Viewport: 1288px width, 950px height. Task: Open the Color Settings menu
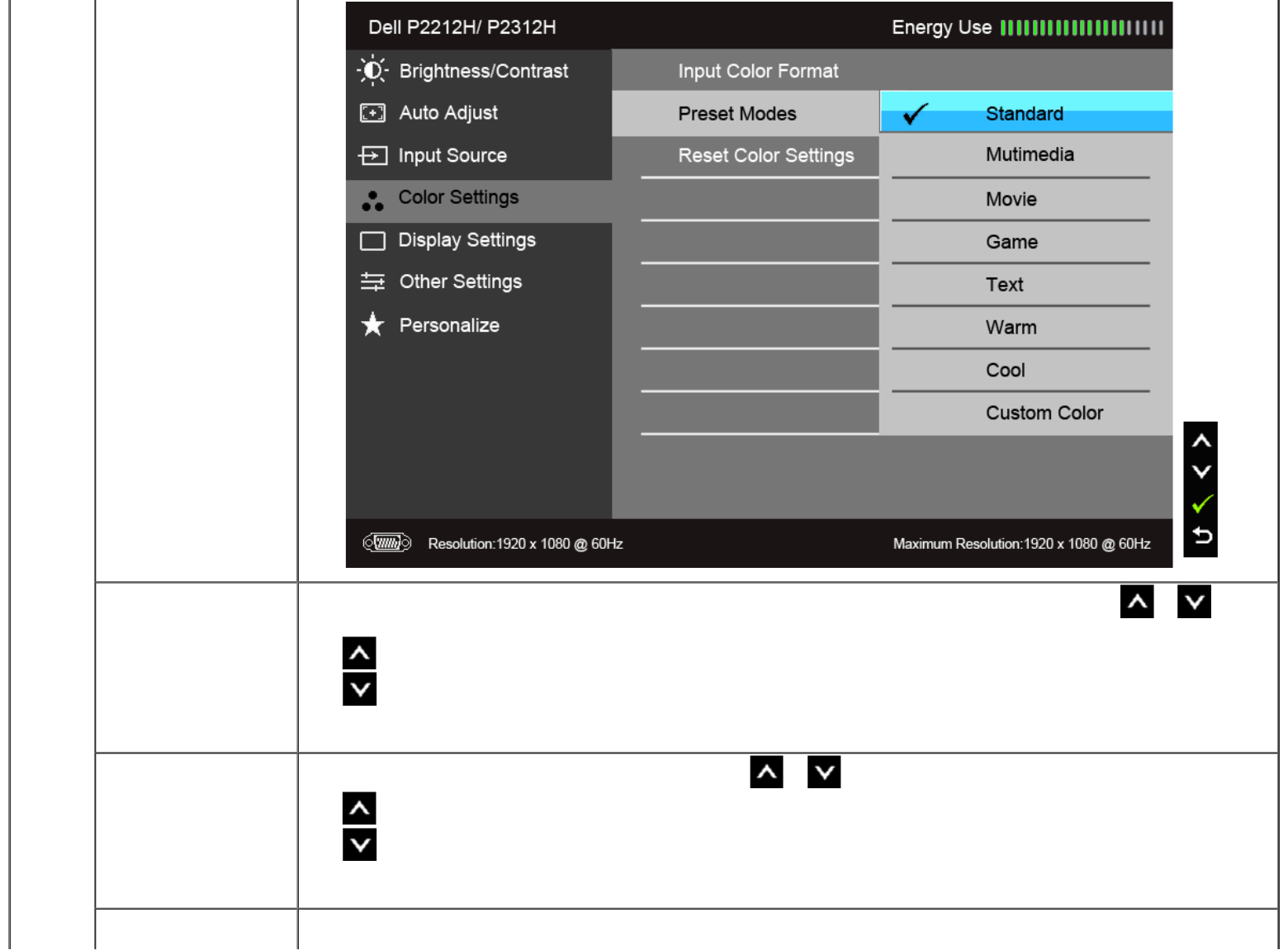(479, 201)
